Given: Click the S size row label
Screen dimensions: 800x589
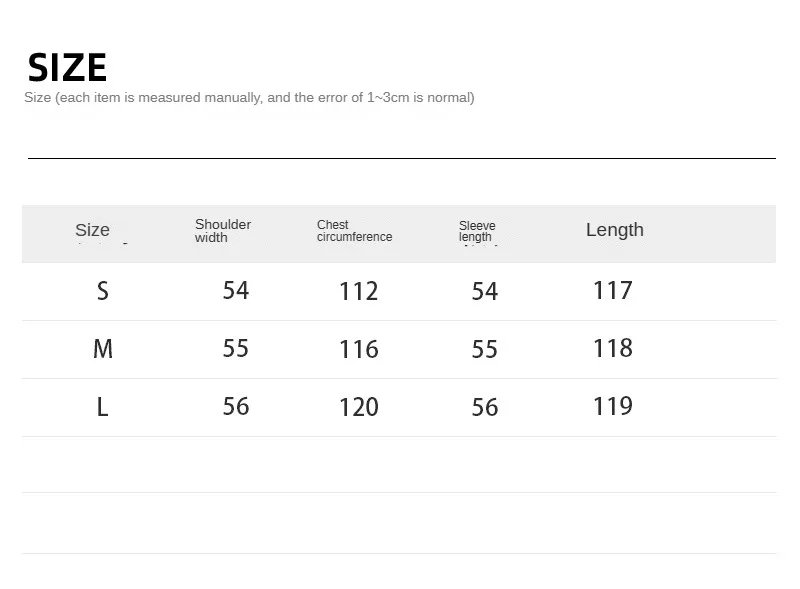Looking at the screenshot, I should pos(102,291).
